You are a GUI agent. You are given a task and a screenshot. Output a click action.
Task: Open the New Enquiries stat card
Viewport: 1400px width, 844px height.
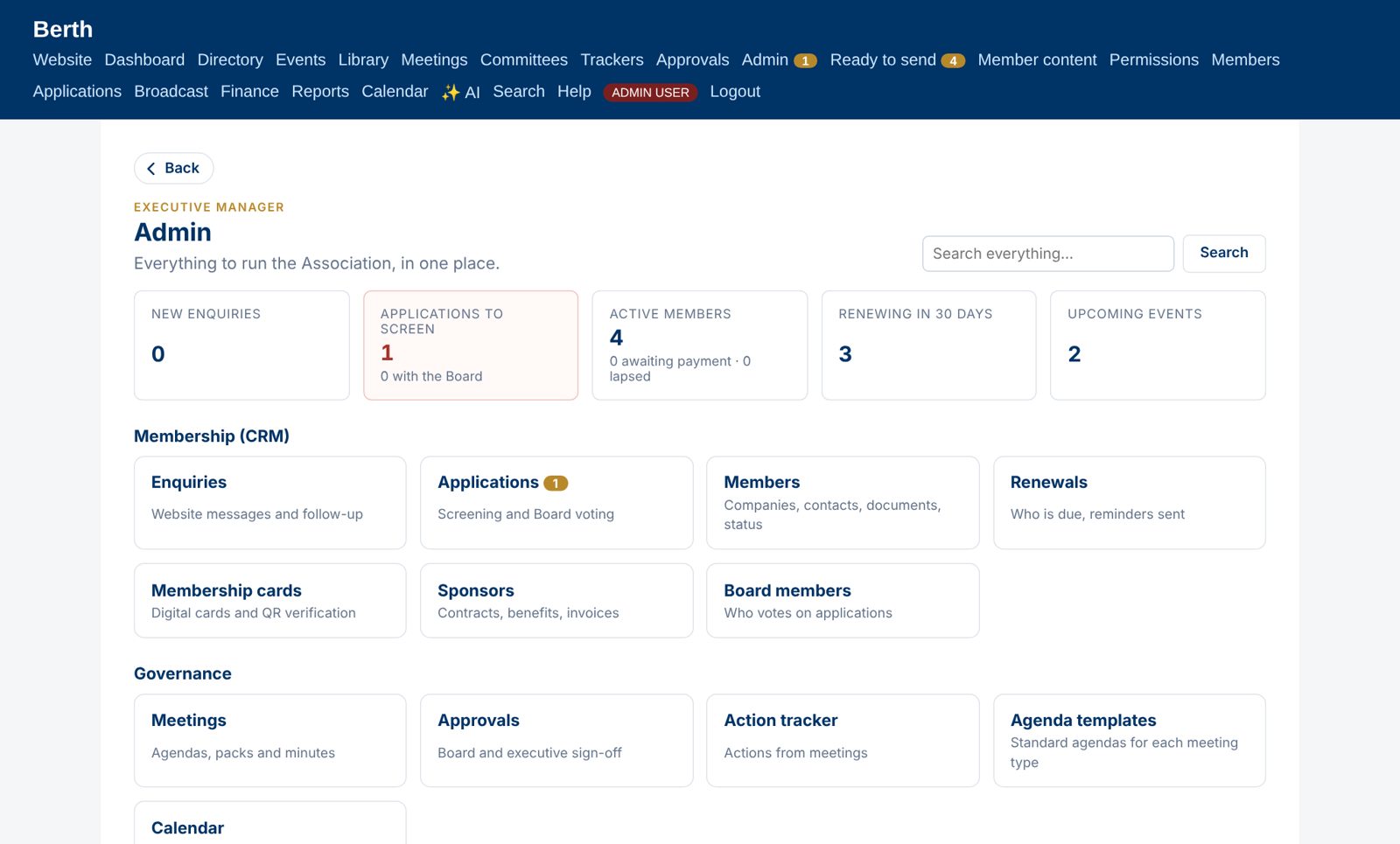click(x=241, y=345)
